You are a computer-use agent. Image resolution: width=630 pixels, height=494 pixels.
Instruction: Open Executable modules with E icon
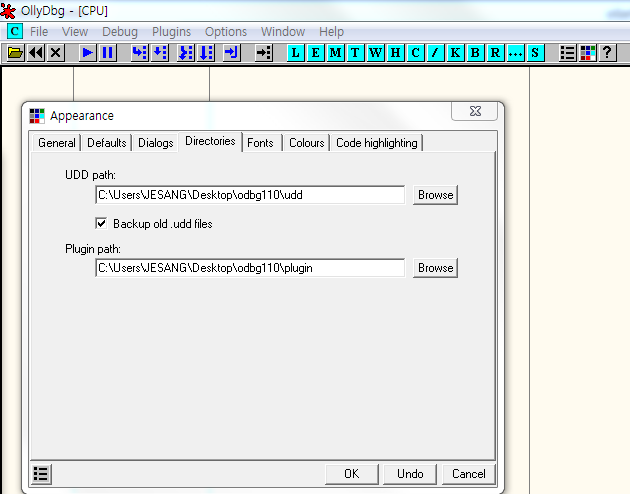coord(315,53)
